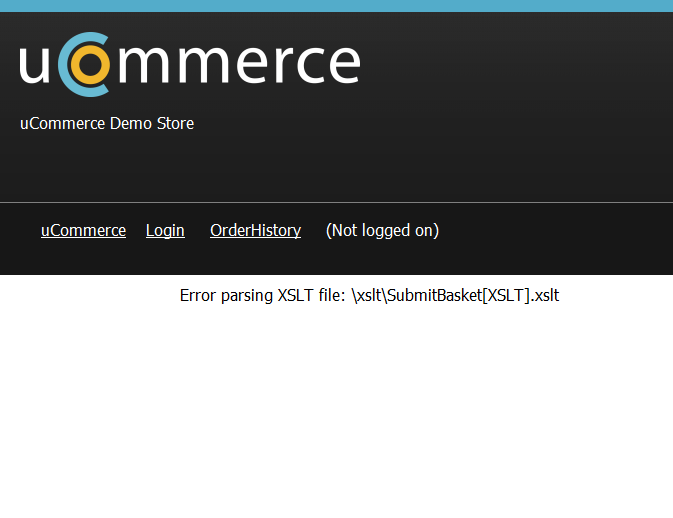Open the uCommerce navigation link
The width and height of the screenshot is (673, 518).
83,230
